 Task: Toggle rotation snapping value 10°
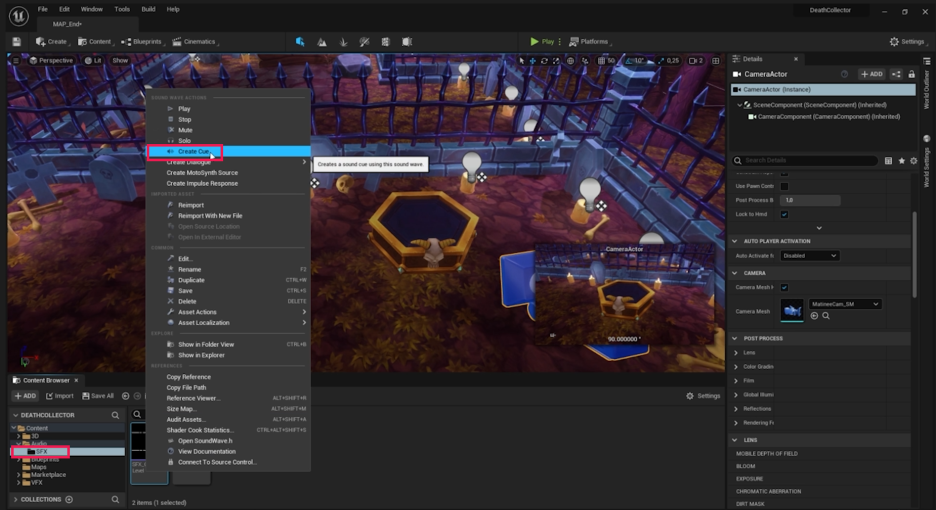click(635, 60)
